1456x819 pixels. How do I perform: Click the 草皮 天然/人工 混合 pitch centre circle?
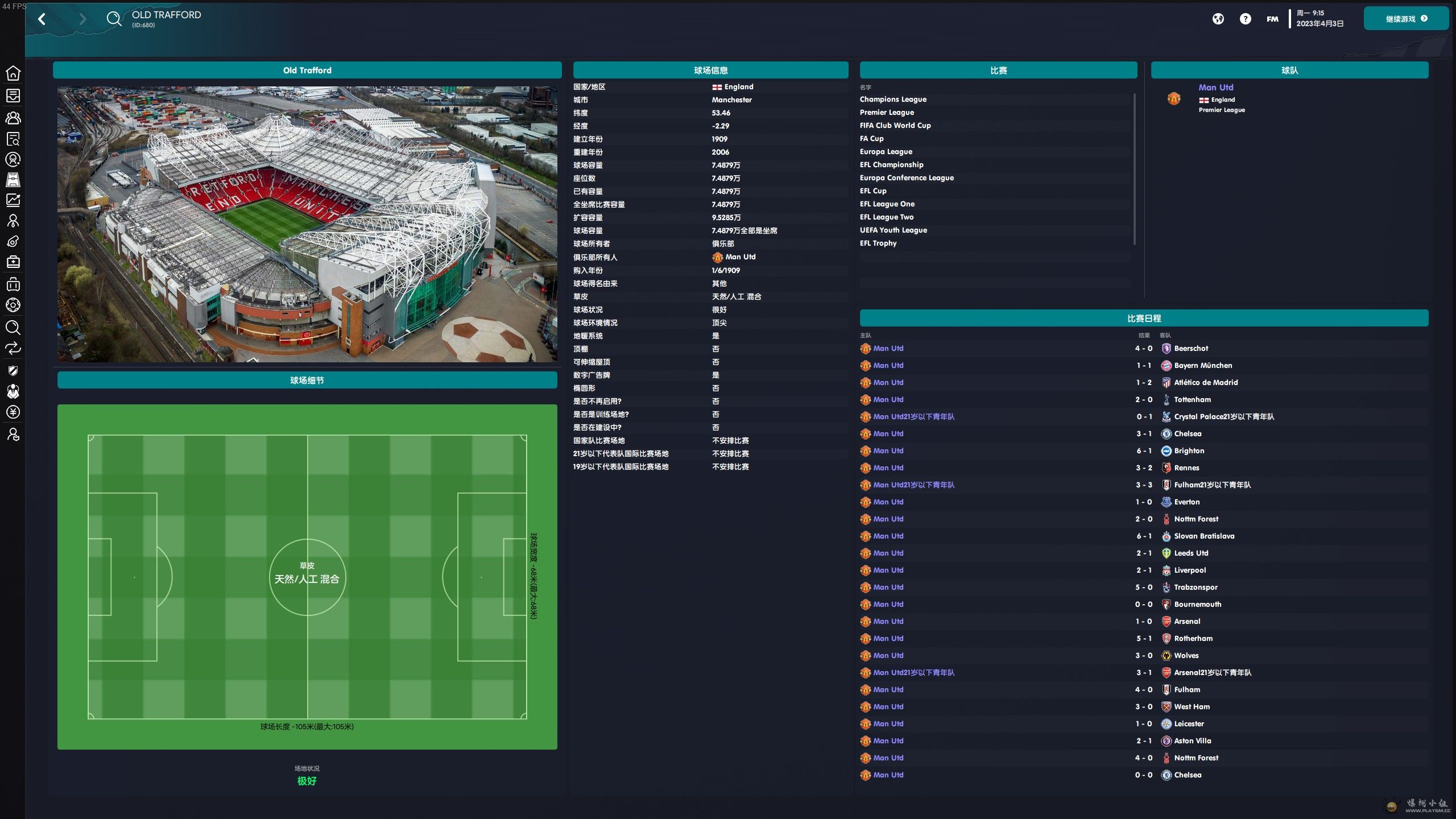(307, 577)
